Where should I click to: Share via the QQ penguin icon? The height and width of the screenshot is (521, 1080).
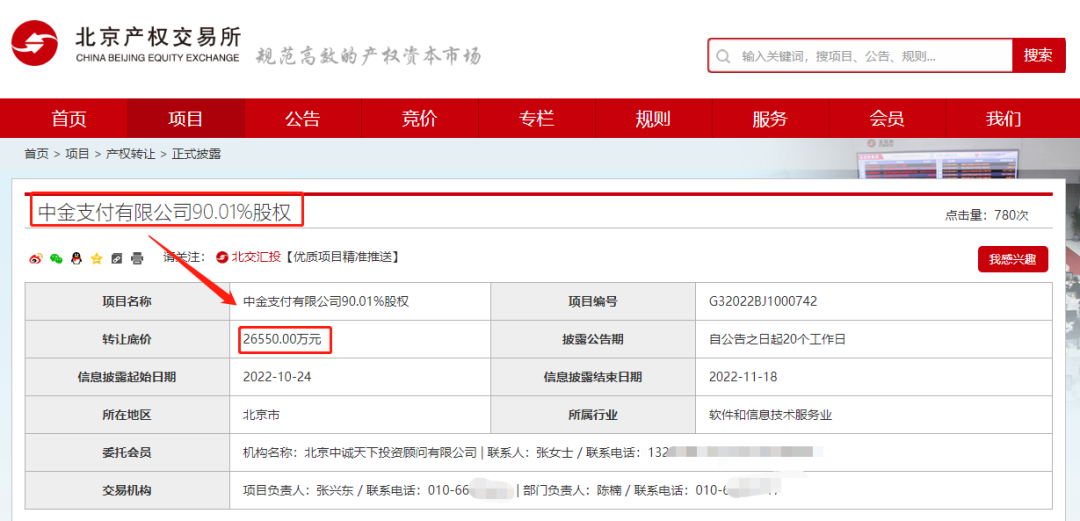click(76, 258)
